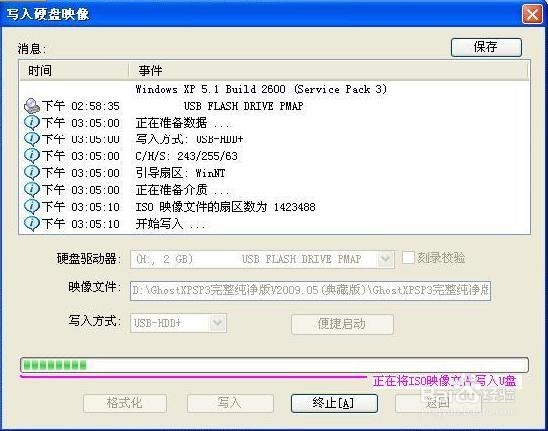Image resolution: width=548 pixels, height=431 pixels.
Task: Click the 写入 button
Action: click(230, 403)
